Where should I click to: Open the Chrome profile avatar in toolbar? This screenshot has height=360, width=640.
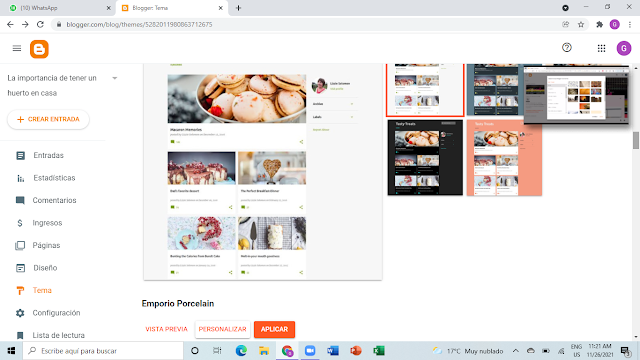tap(615, 24)
